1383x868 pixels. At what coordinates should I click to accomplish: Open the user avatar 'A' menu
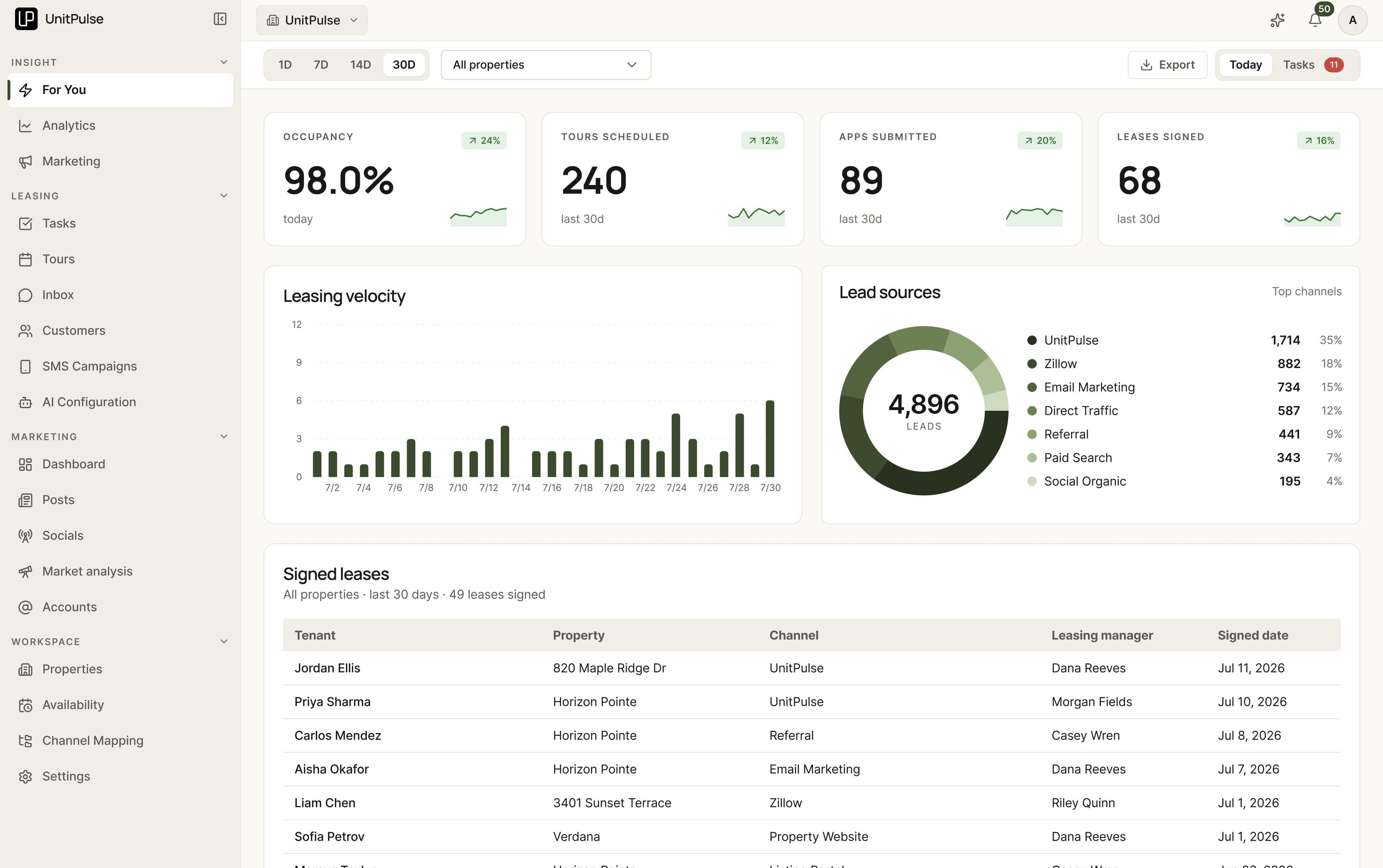point(1352,20)
